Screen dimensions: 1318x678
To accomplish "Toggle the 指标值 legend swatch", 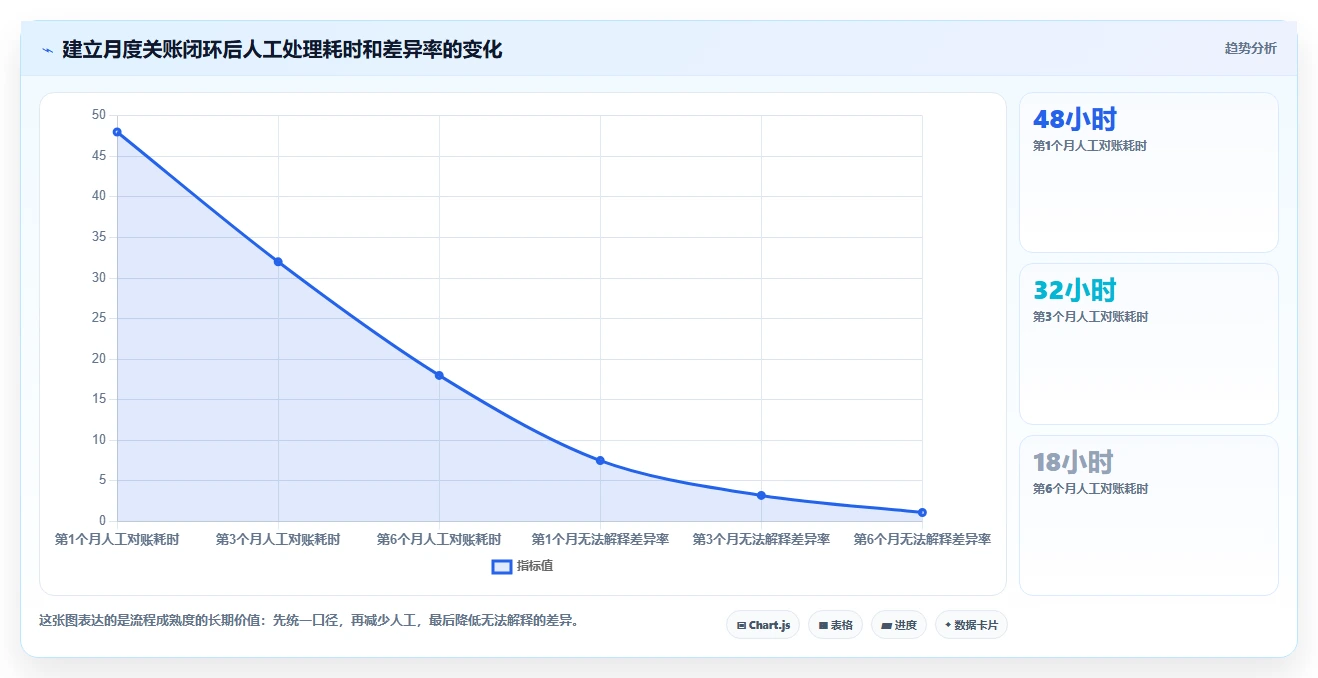I will click(x=502, y=566).
